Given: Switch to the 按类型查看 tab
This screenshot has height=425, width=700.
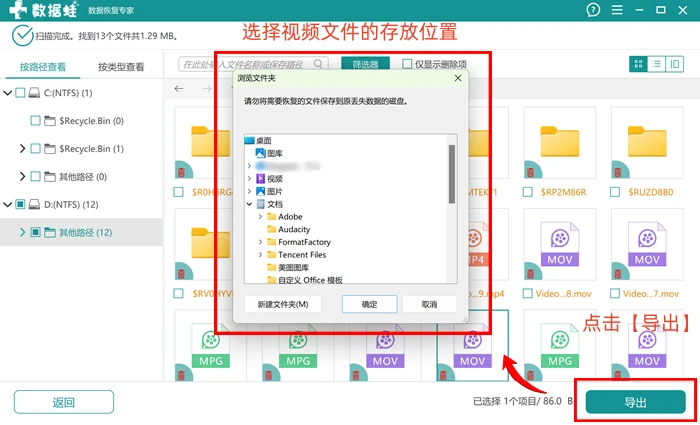Looking at the screenshot, I should (121, 67).
